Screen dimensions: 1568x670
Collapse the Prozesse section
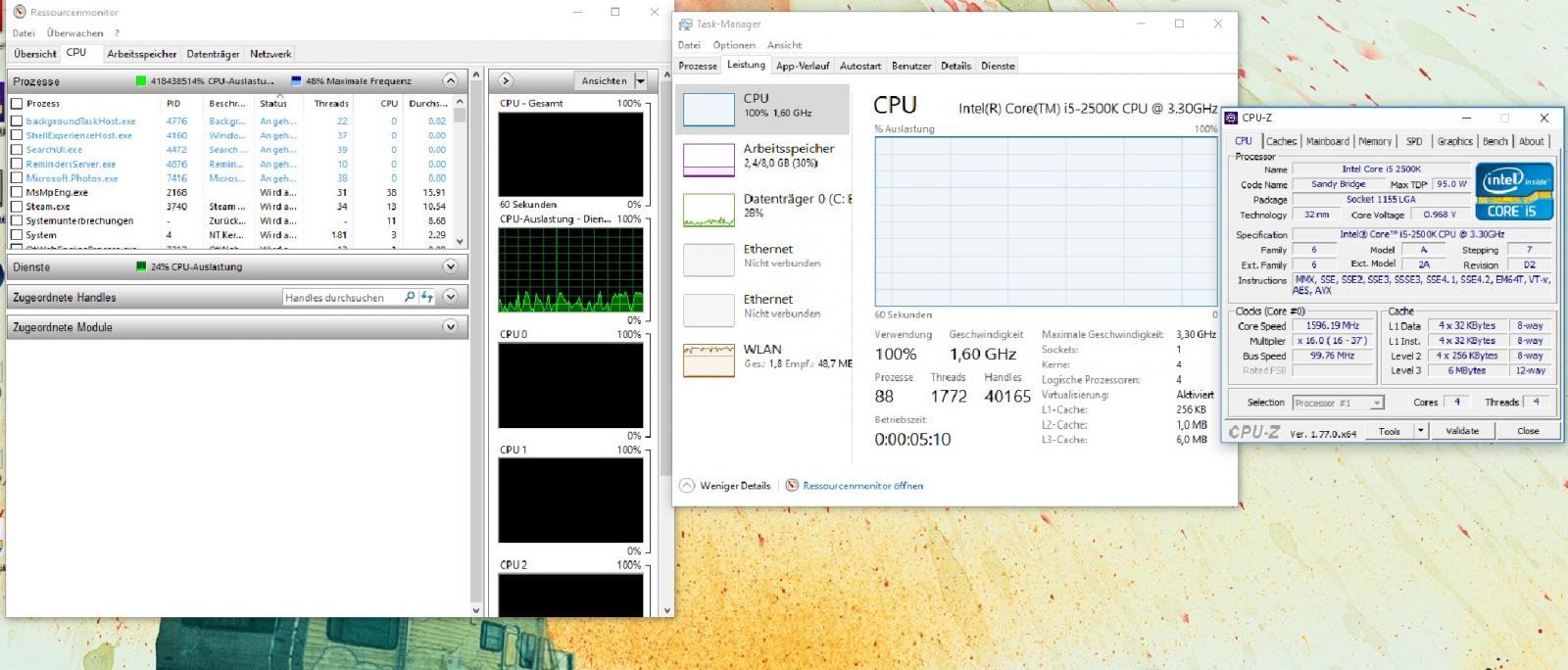tap(450, 80)
